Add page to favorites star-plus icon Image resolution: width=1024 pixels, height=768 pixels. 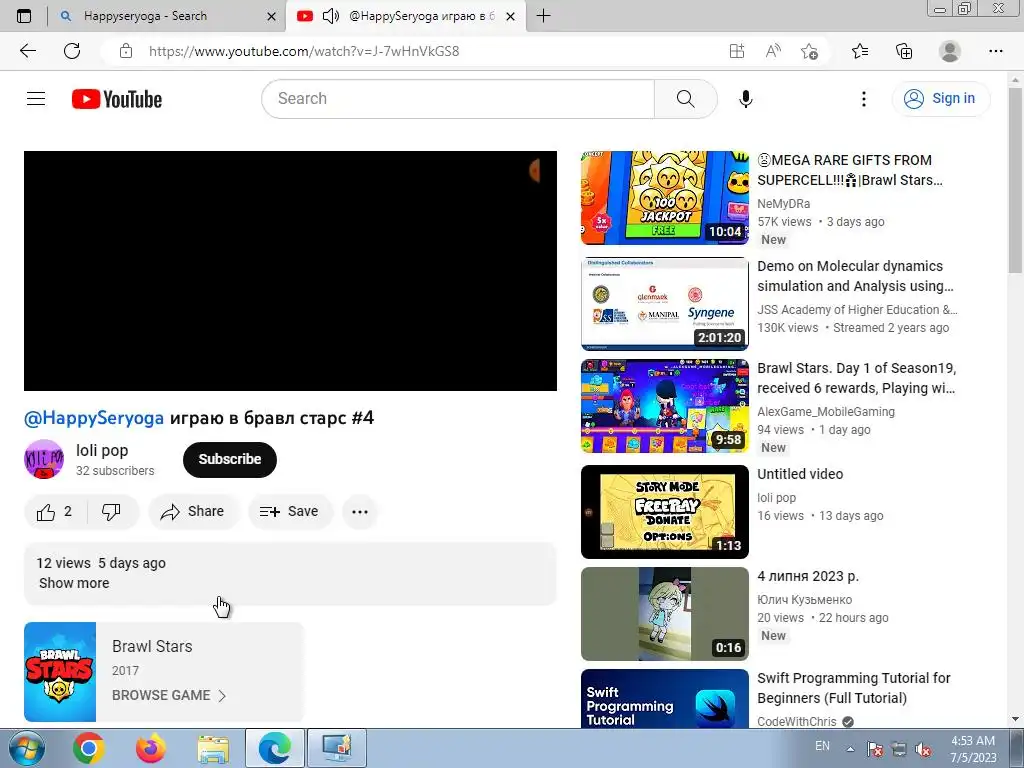[809, 51]
